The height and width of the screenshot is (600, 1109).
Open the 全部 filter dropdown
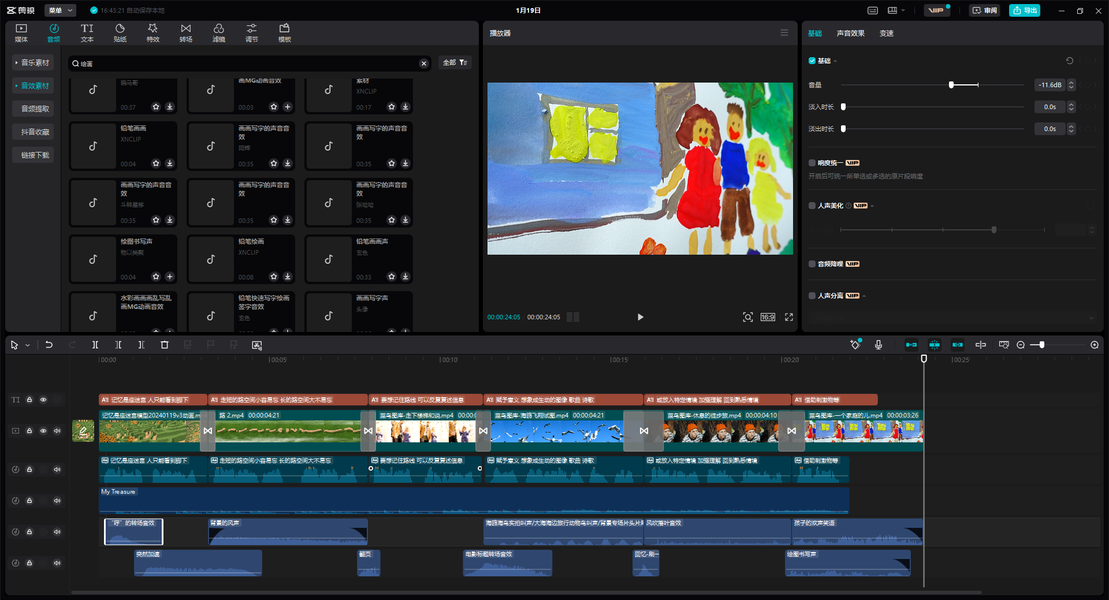pyautogui.click(x=455, y=63)
